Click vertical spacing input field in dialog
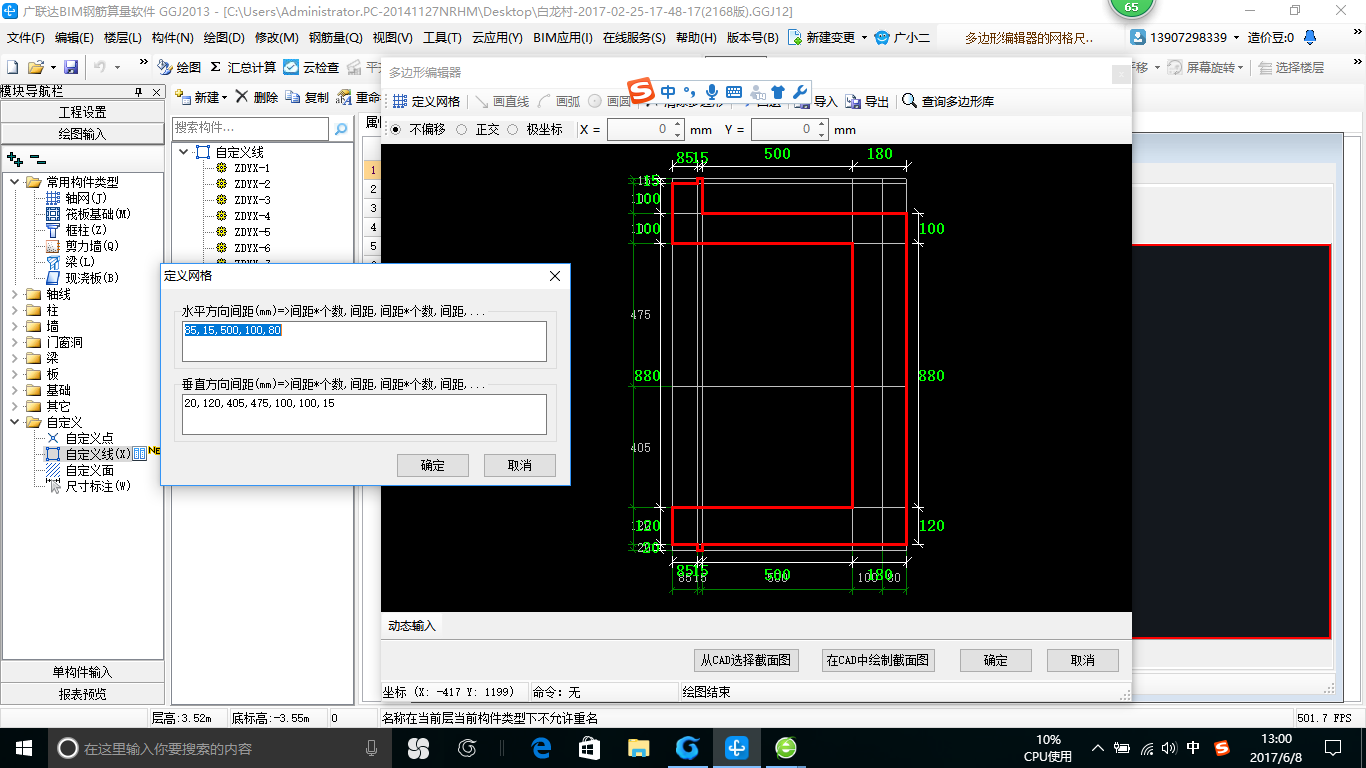 pos(364,414)
